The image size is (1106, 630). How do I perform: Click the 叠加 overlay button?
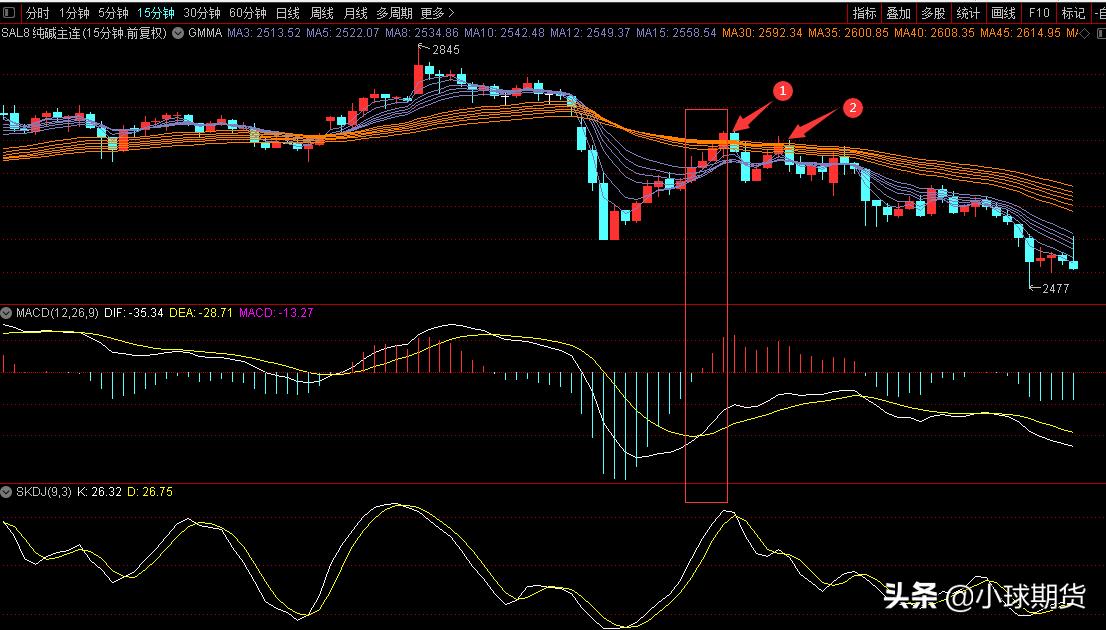[x=899, y=13]
